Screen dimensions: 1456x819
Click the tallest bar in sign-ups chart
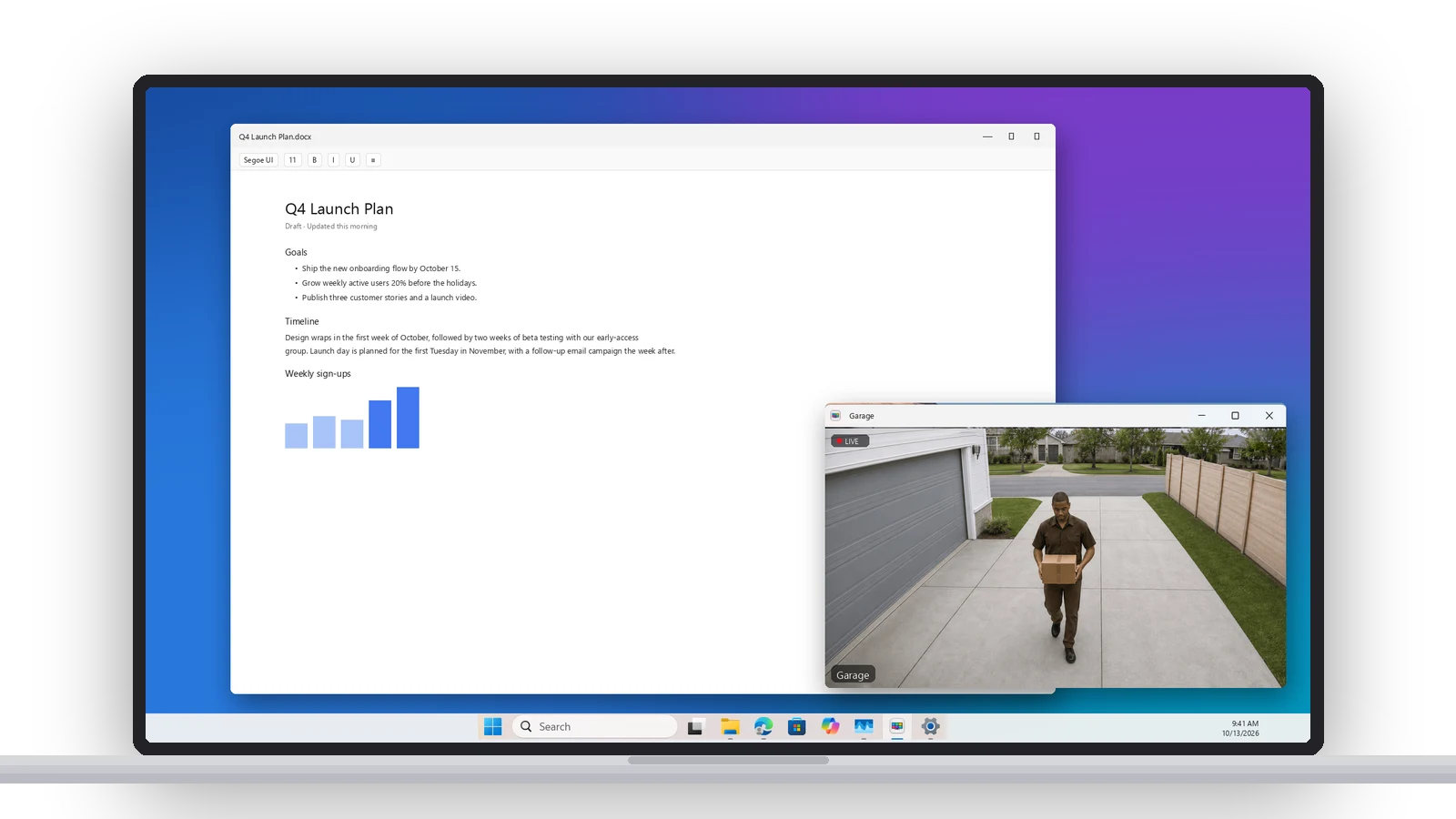408,418
